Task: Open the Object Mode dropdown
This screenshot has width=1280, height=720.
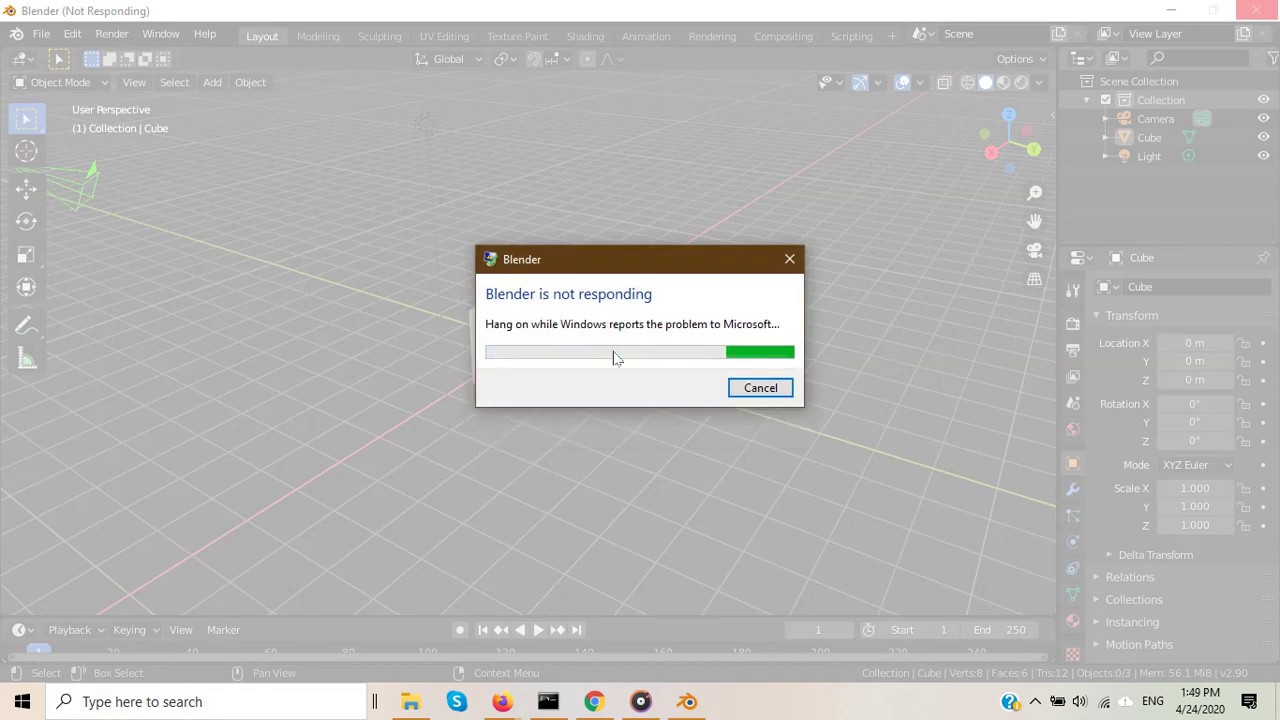Action: click(59, 83)
